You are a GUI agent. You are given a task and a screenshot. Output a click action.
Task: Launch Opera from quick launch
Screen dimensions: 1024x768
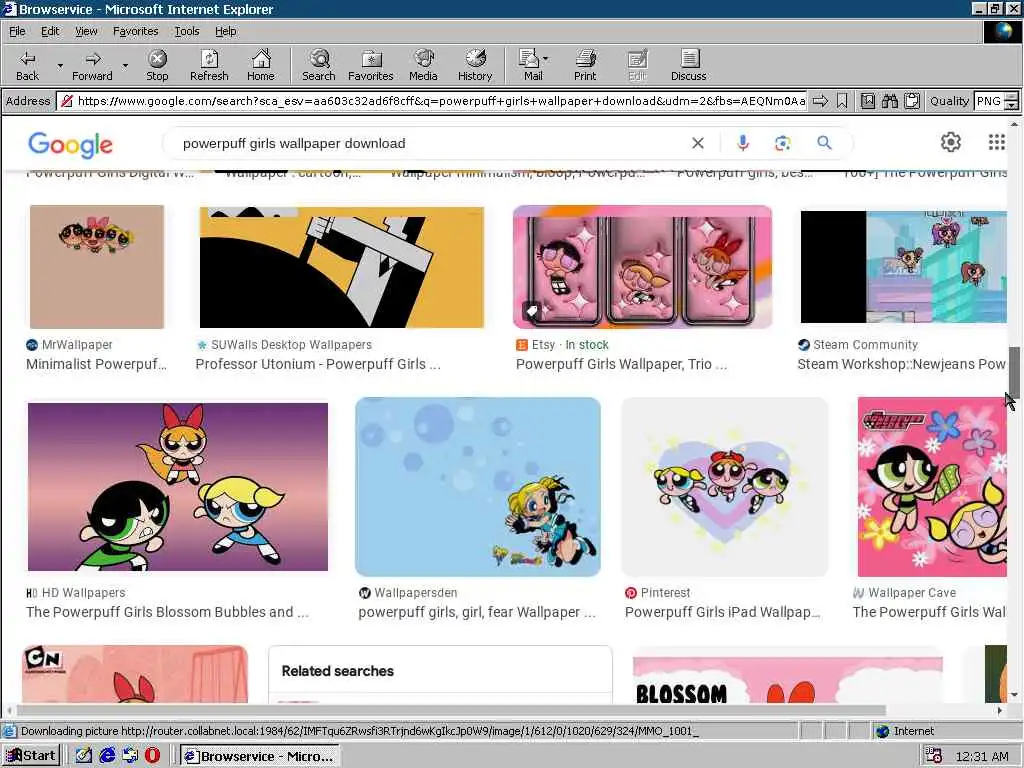pyautogui.click(x=152, y=756)
